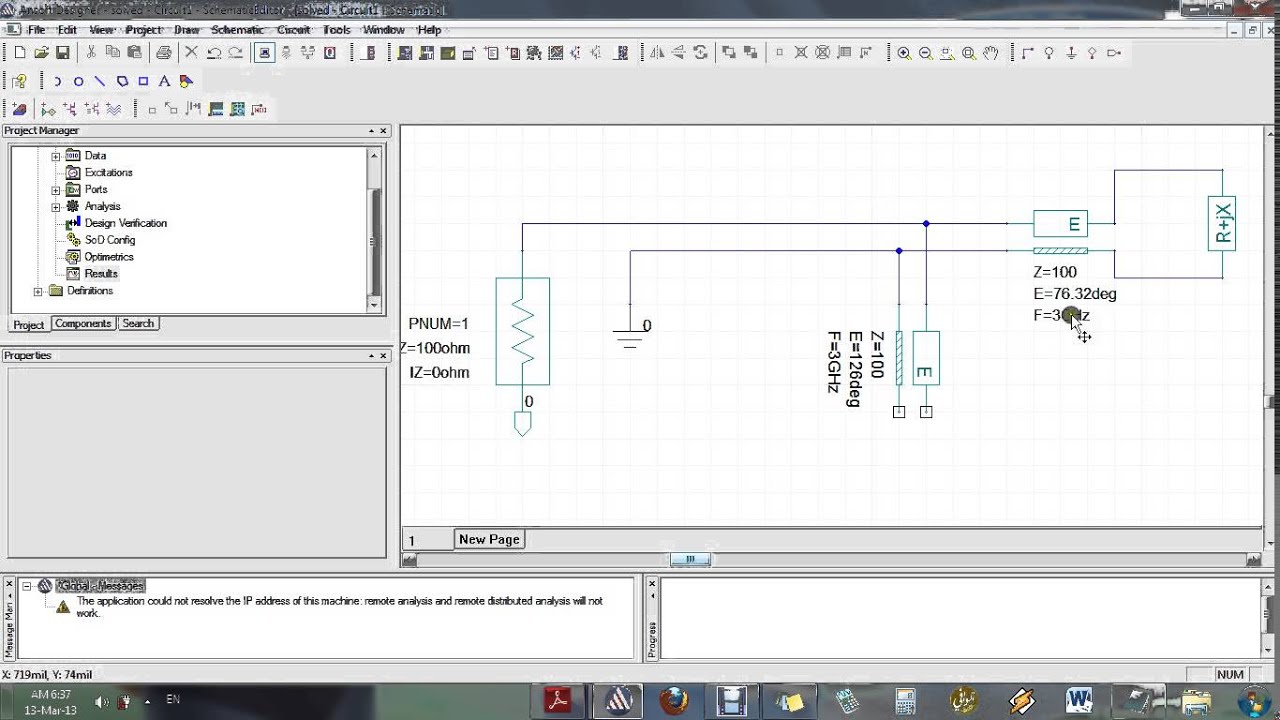Click the Project Manager vertical scrollbar
Screen dimensions: 1280x720
click(x=375, y=230)
